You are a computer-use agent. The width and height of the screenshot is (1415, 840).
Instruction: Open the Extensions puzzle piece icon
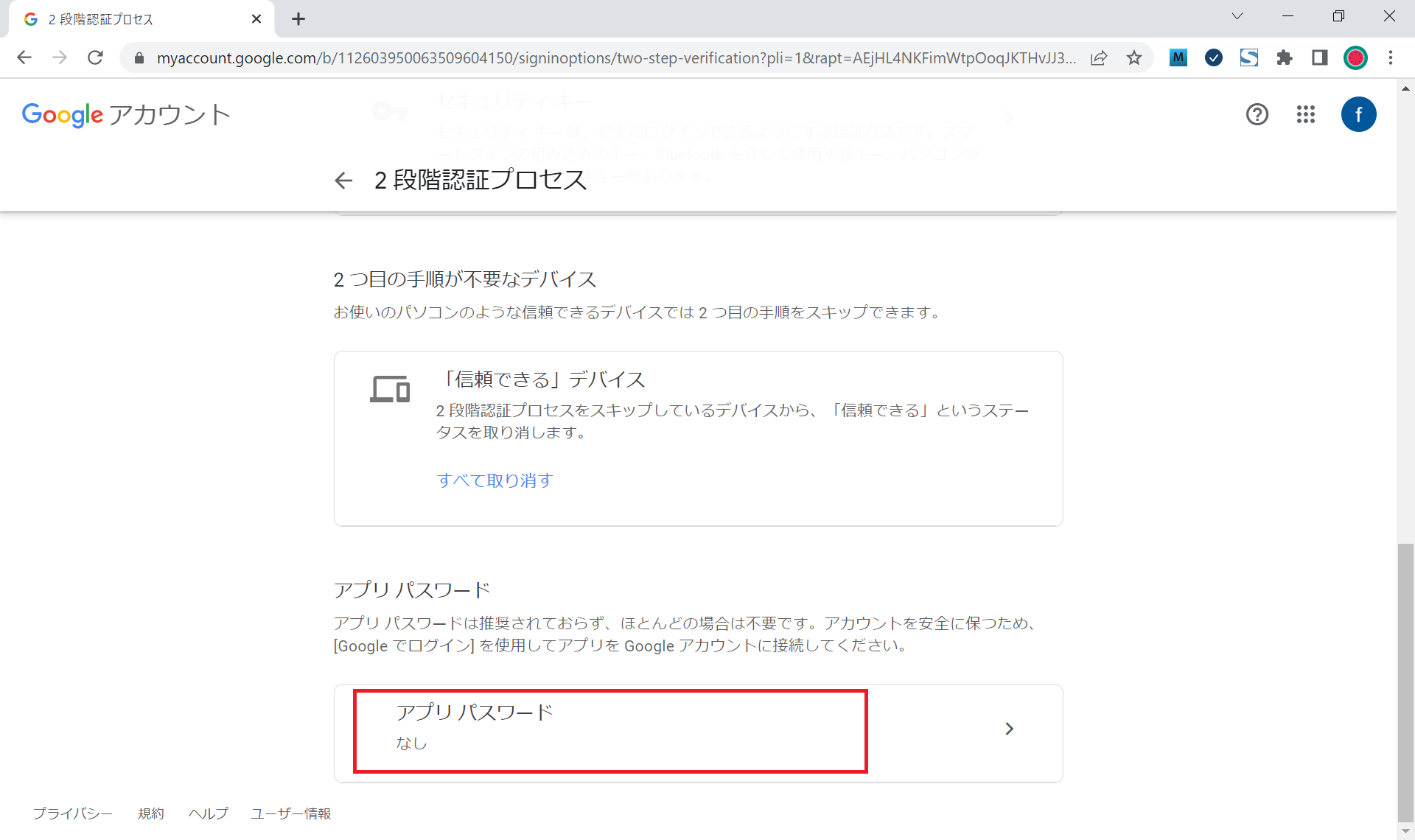tap(1285, 57)
